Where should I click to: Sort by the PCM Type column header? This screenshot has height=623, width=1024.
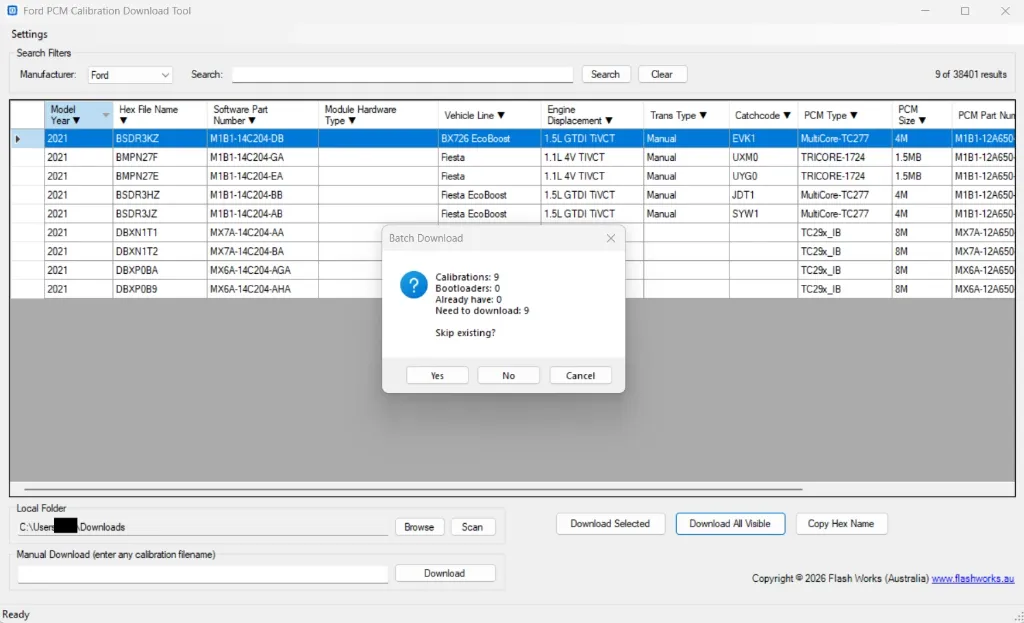click(x=830, y=115)
